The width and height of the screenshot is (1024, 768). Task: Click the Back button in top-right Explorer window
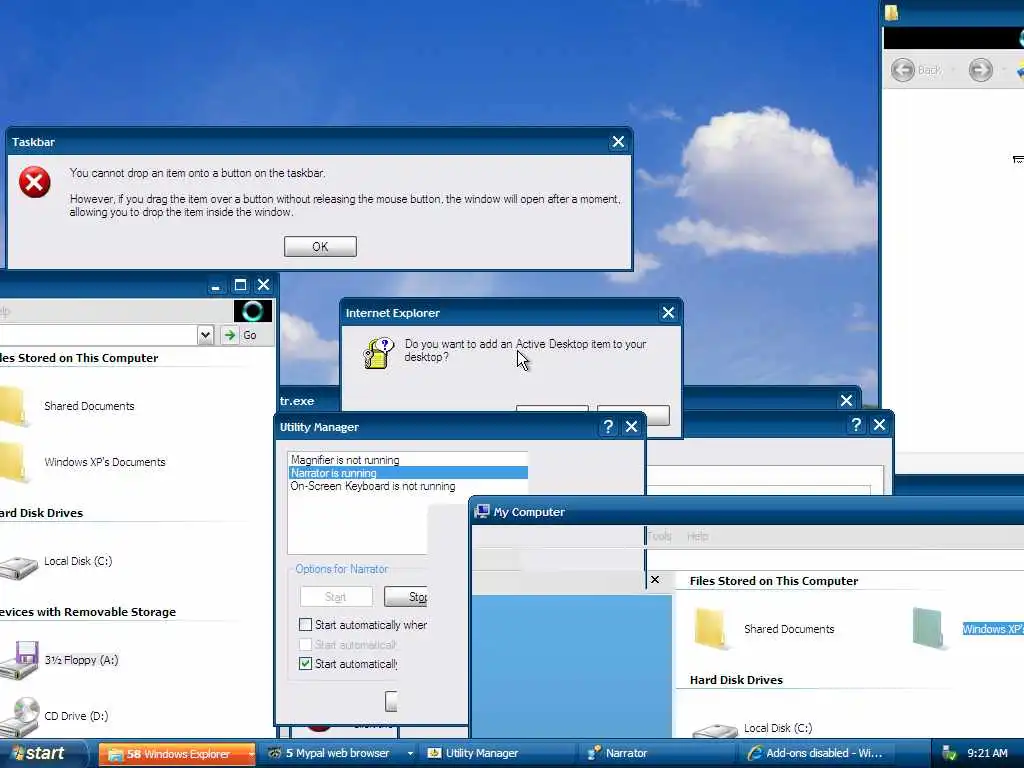click(x=917, y=70)
